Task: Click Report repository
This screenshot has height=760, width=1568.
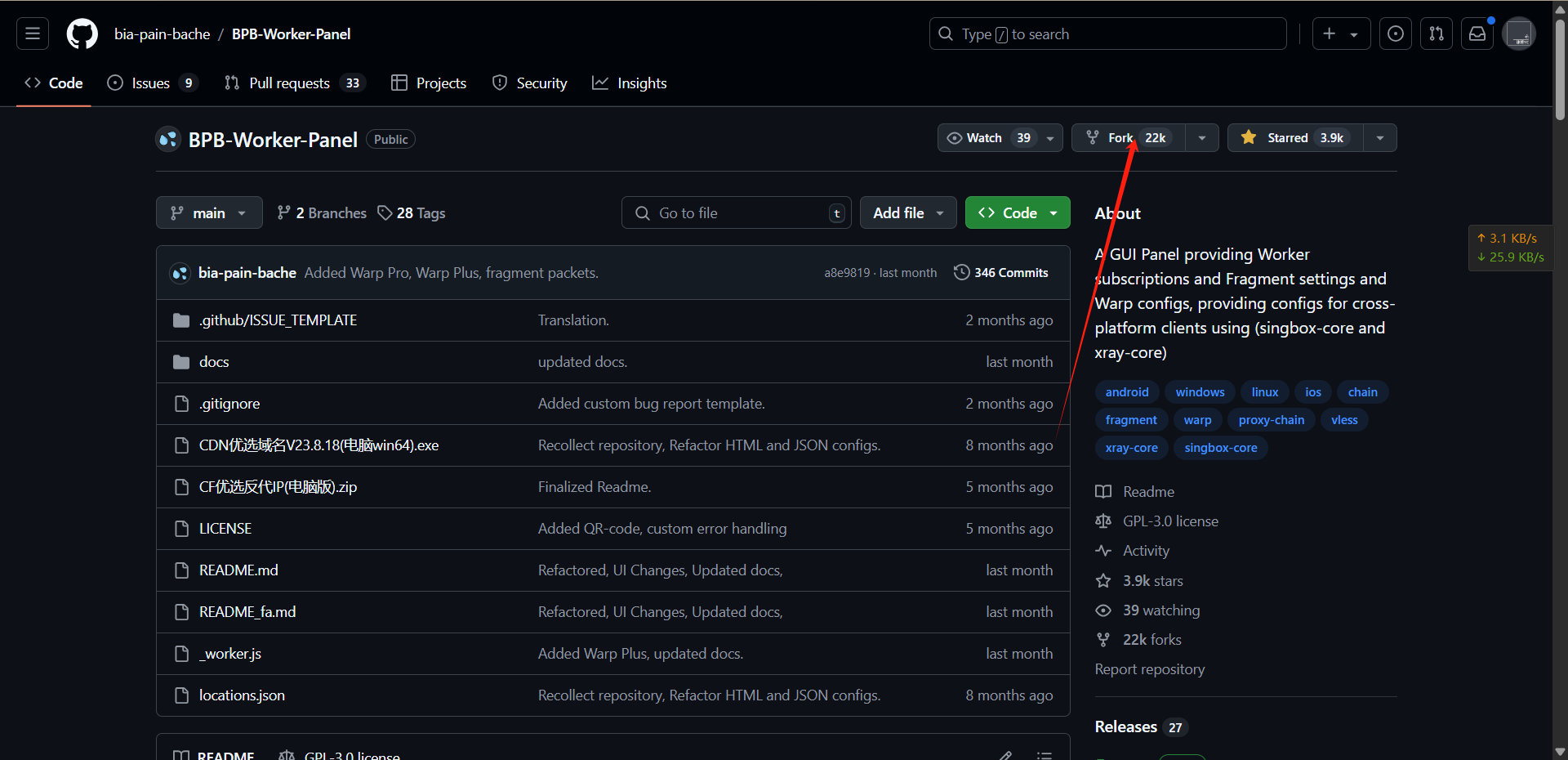Action: pos(1150,669)
